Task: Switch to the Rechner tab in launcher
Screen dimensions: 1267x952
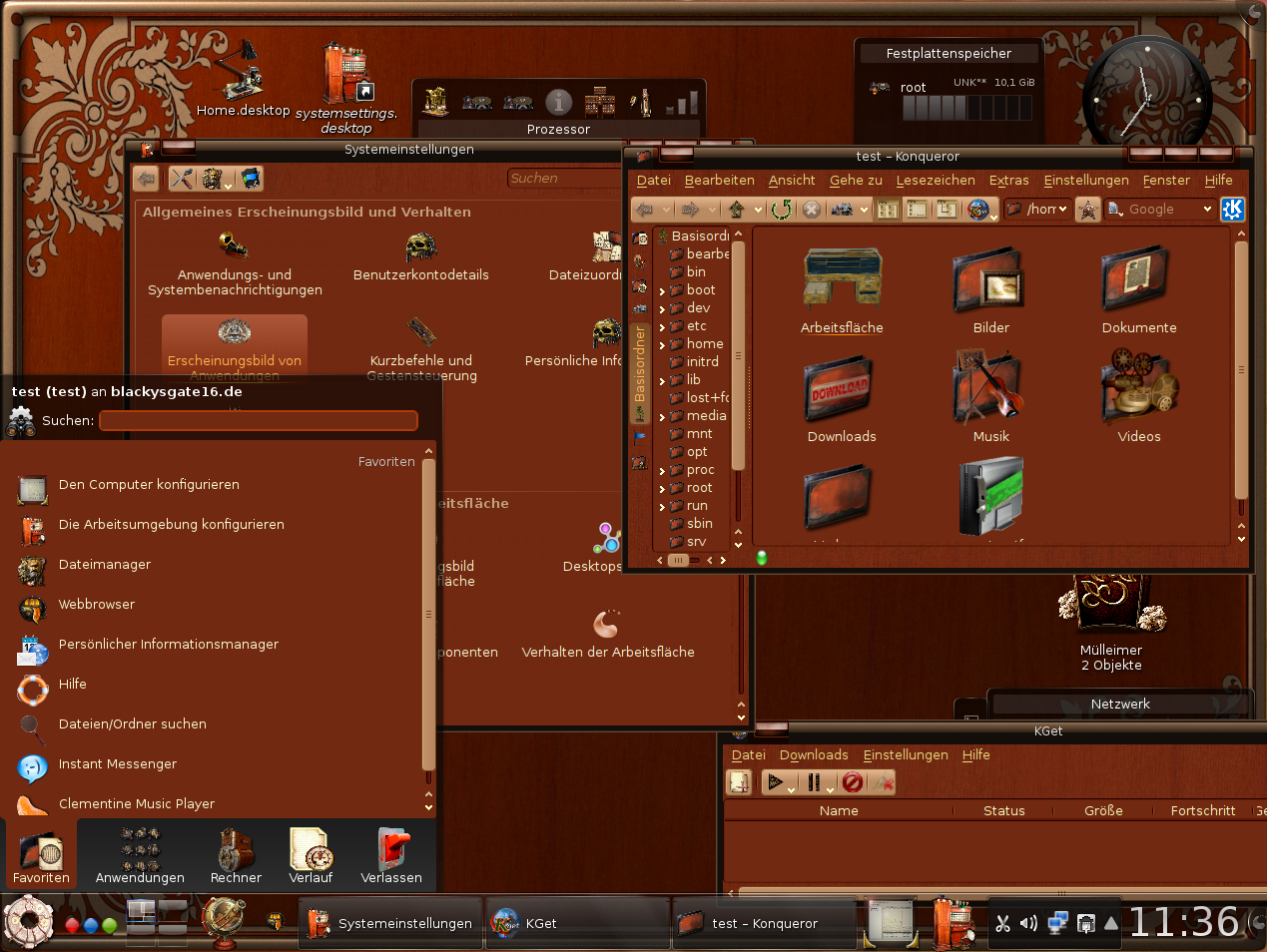Action: pos(236,855)
